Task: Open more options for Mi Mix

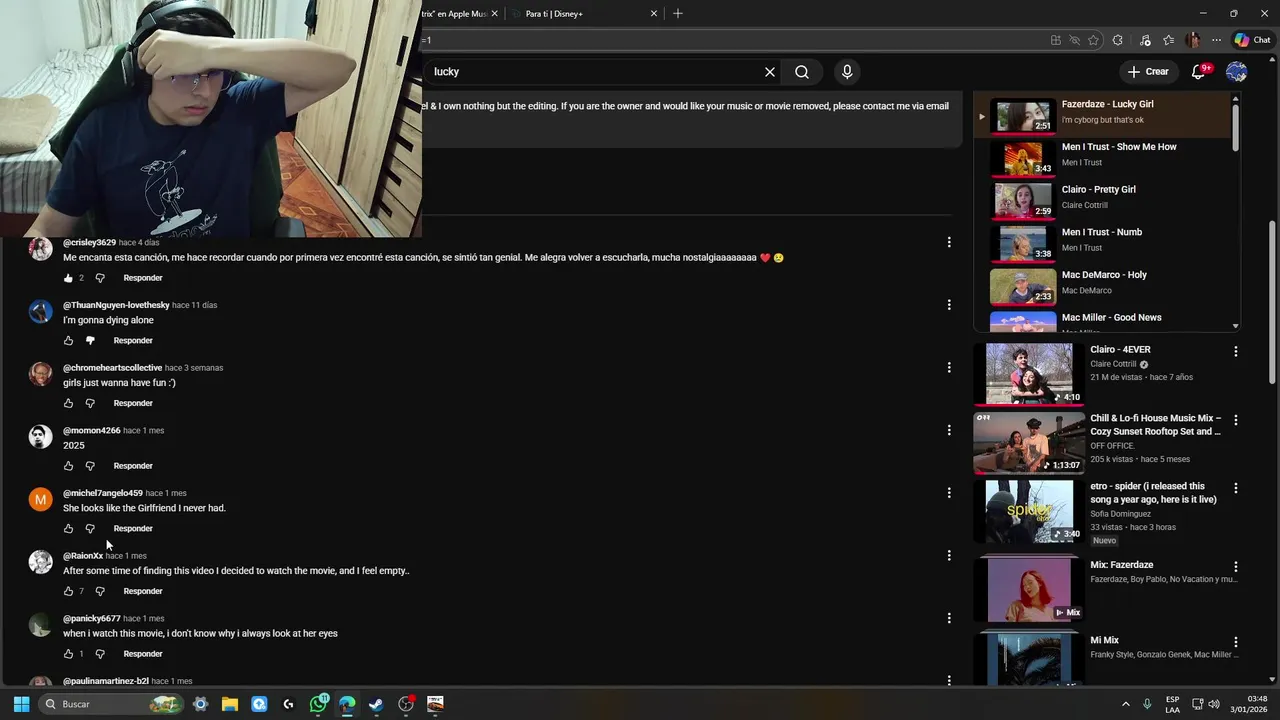Action: tap(1236, 642)
